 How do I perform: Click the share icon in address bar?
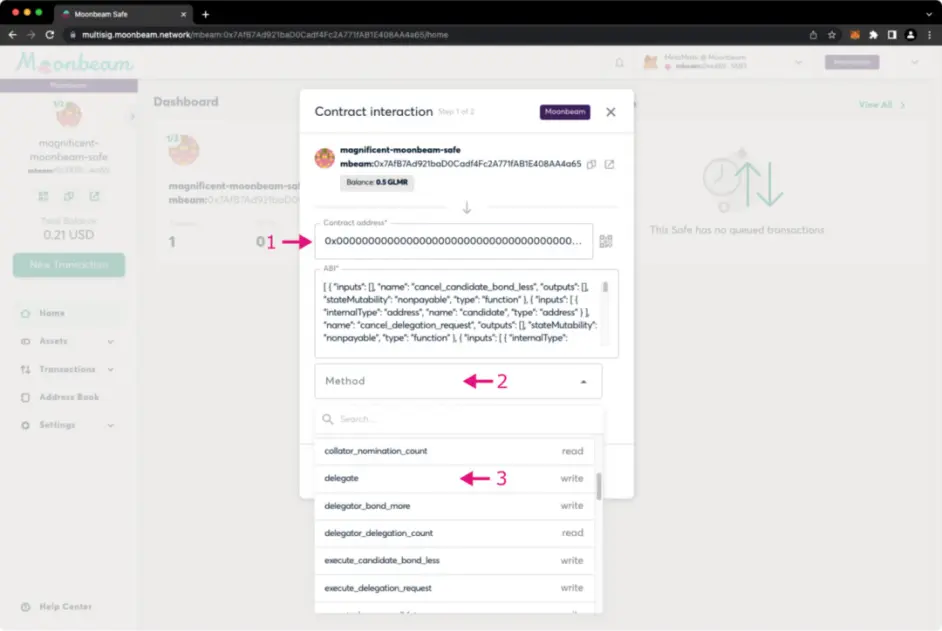[813, 35]
